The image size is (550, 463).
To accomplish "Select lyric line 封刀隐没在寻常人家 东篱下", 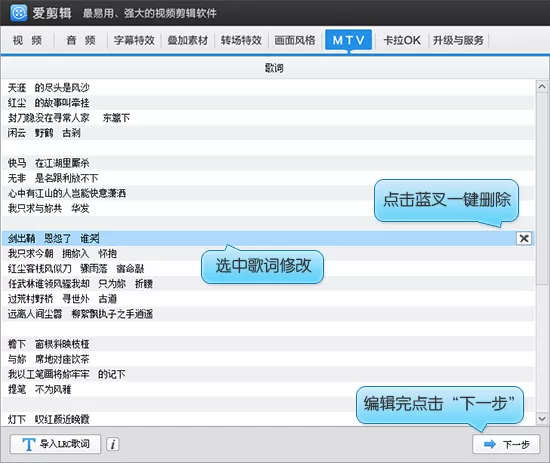I will [x=268, y=118].
